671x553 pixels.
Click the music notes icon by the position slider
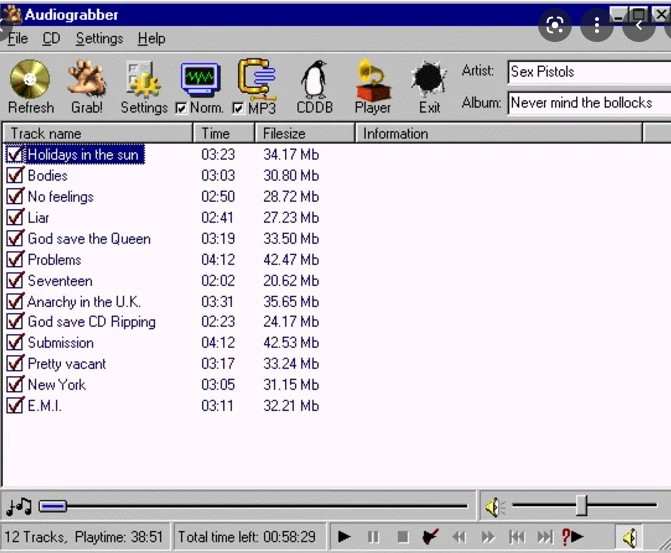pyautogui.click(x=19, y=507)
